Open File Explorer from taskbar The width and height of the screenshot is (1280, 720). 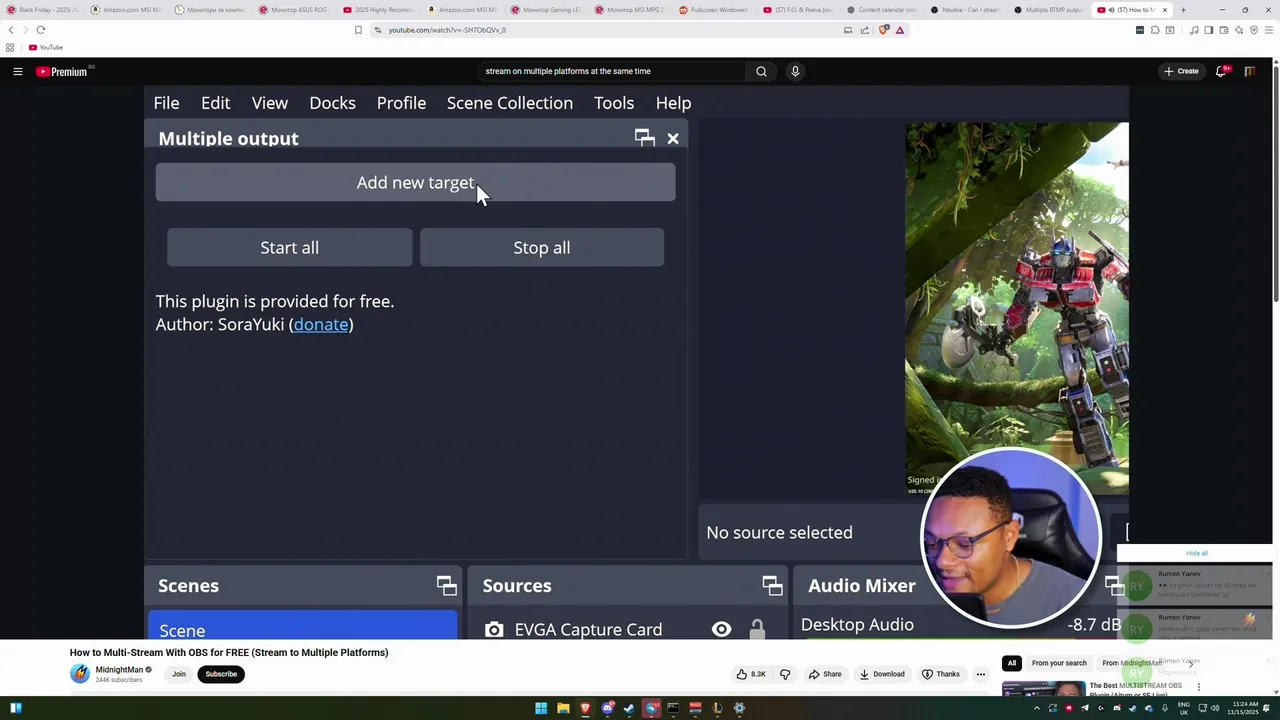pyautogui.click(x=563, y=708)
